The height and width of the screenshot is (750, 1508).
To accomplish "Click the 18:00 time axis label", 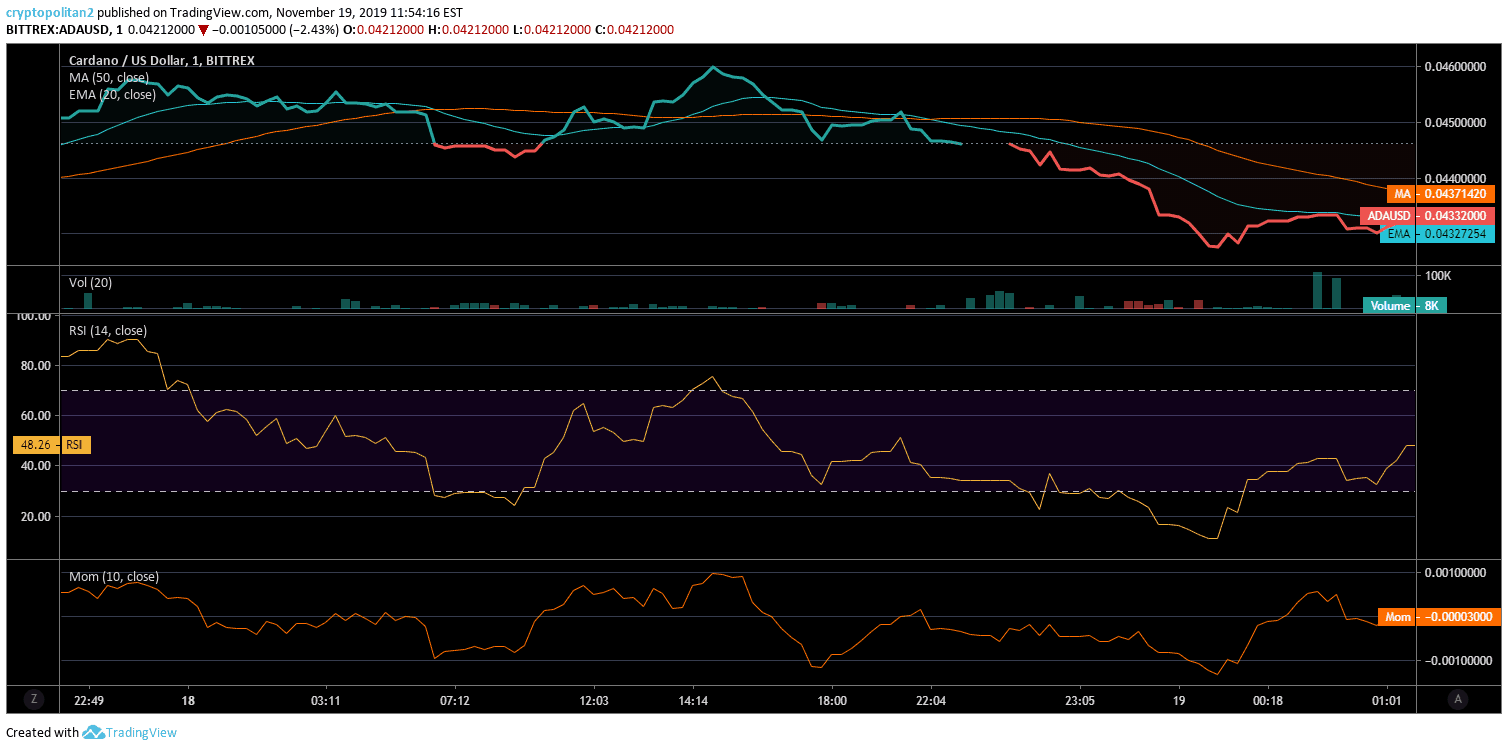I will coord(832,701).
